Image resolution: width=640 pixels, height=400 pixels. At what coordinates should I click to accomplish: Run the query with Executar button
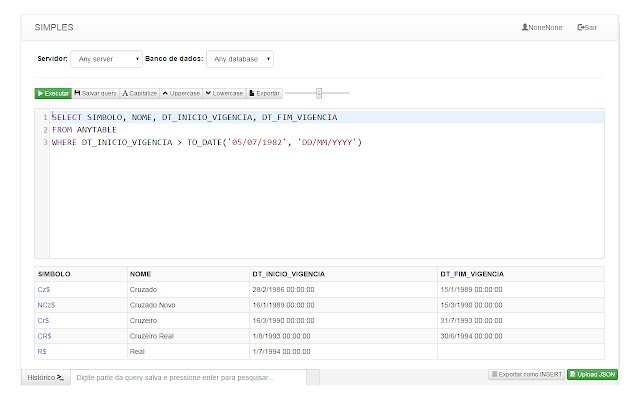click(x=53, y=93)
